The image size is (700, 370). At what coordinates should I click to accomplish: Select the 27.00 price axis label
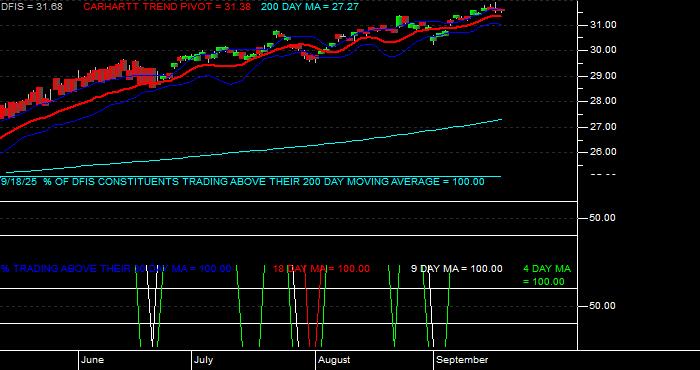pos(604,127)
